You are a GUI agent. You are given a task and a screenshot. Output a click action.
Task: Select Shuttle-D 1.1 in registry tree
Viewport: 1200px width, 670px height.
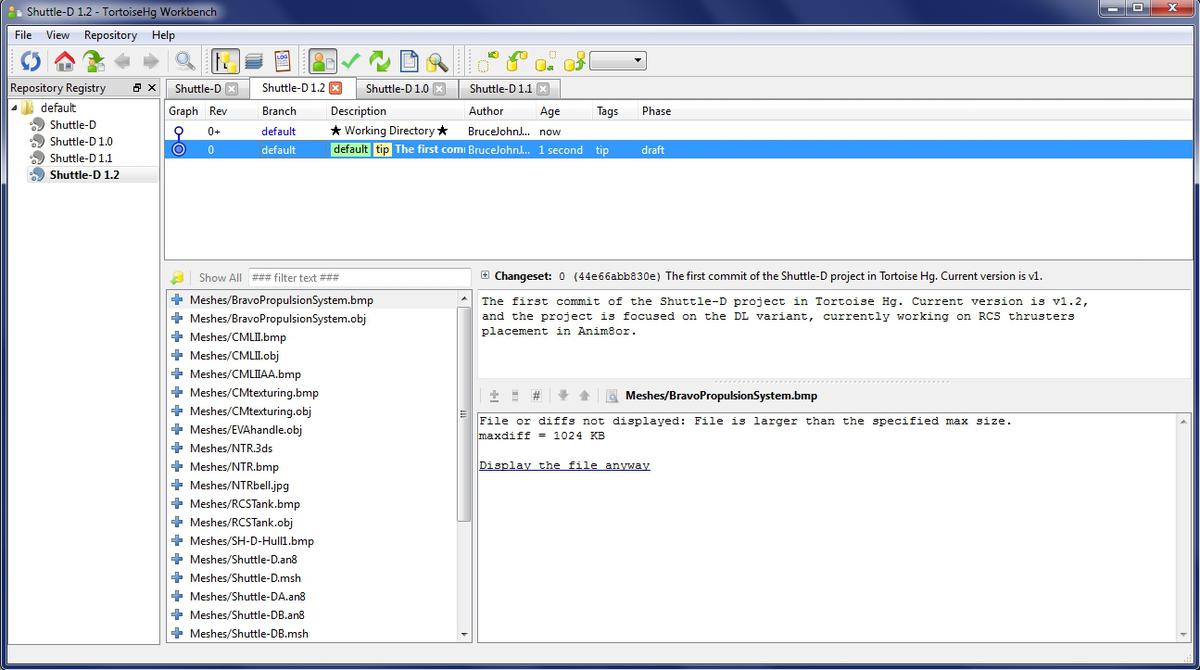(x=81, y=158)
